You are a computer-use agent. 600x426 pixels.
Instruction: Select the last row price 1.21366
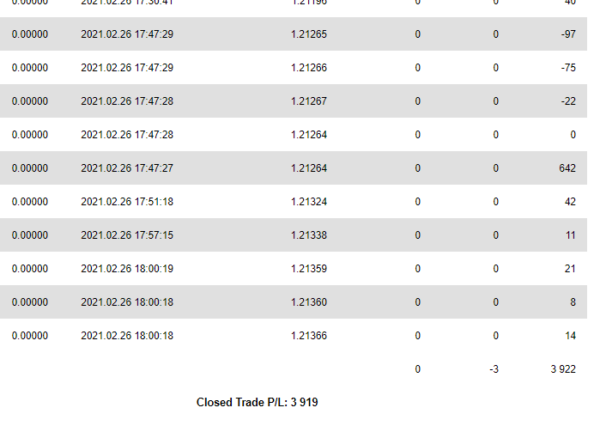coord(309,336)
